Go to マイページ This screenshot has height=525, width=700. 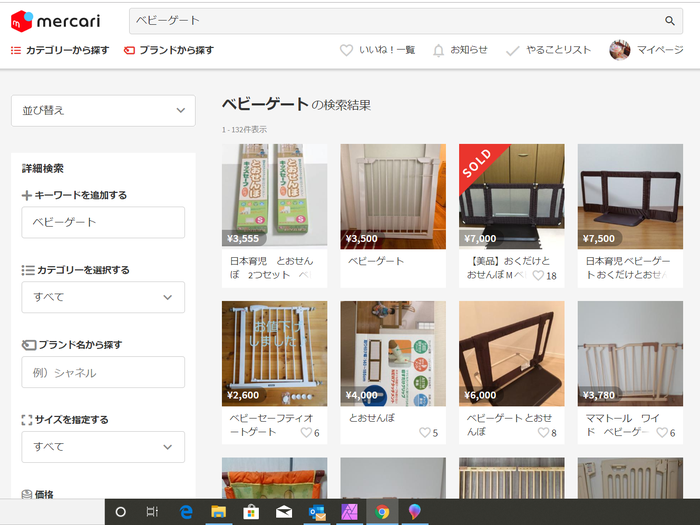click(x=646, y=50)
